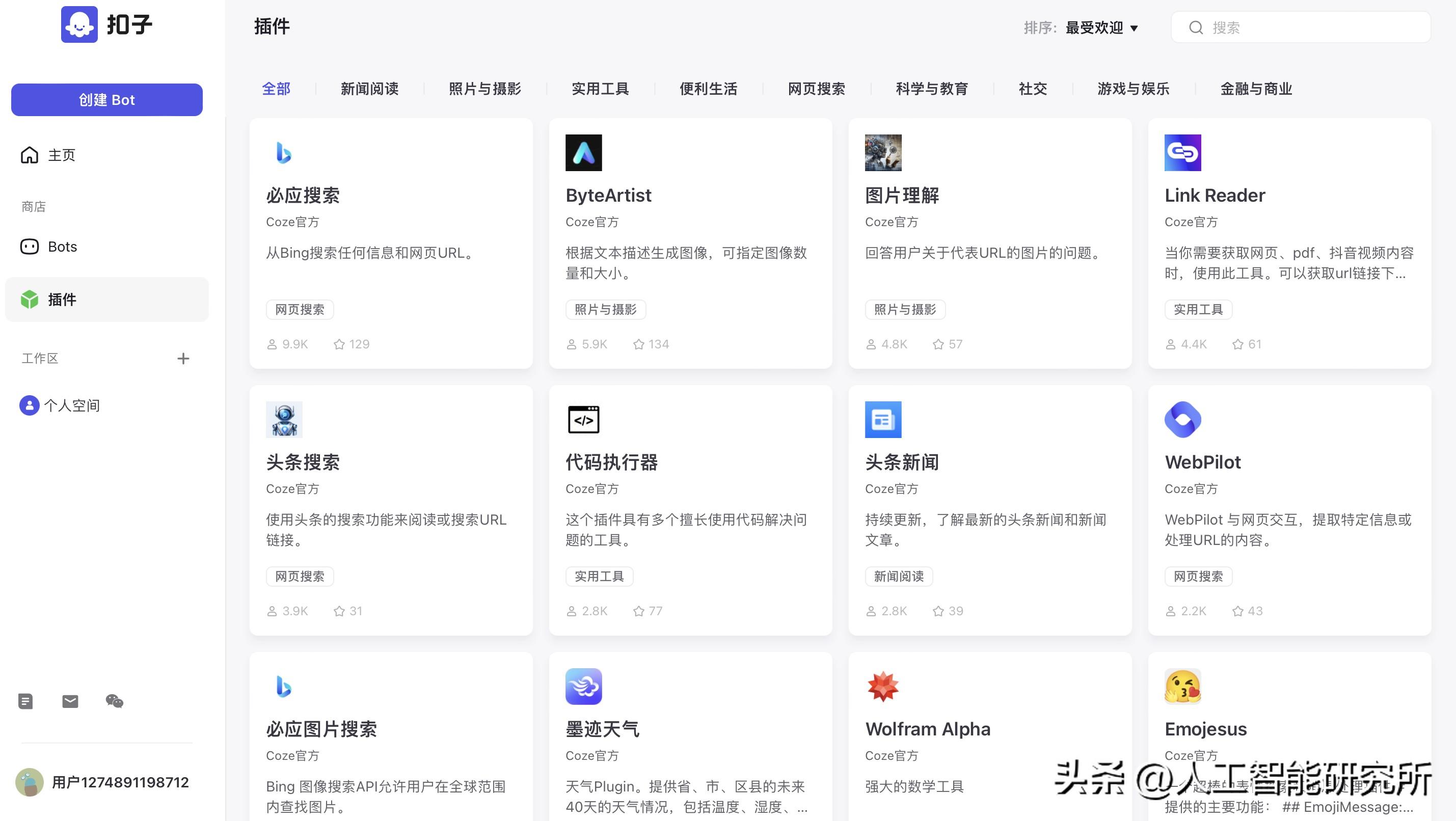Switch to the 新闻阅读 tab
The image size is (1456, 821).
click(370, 89)
